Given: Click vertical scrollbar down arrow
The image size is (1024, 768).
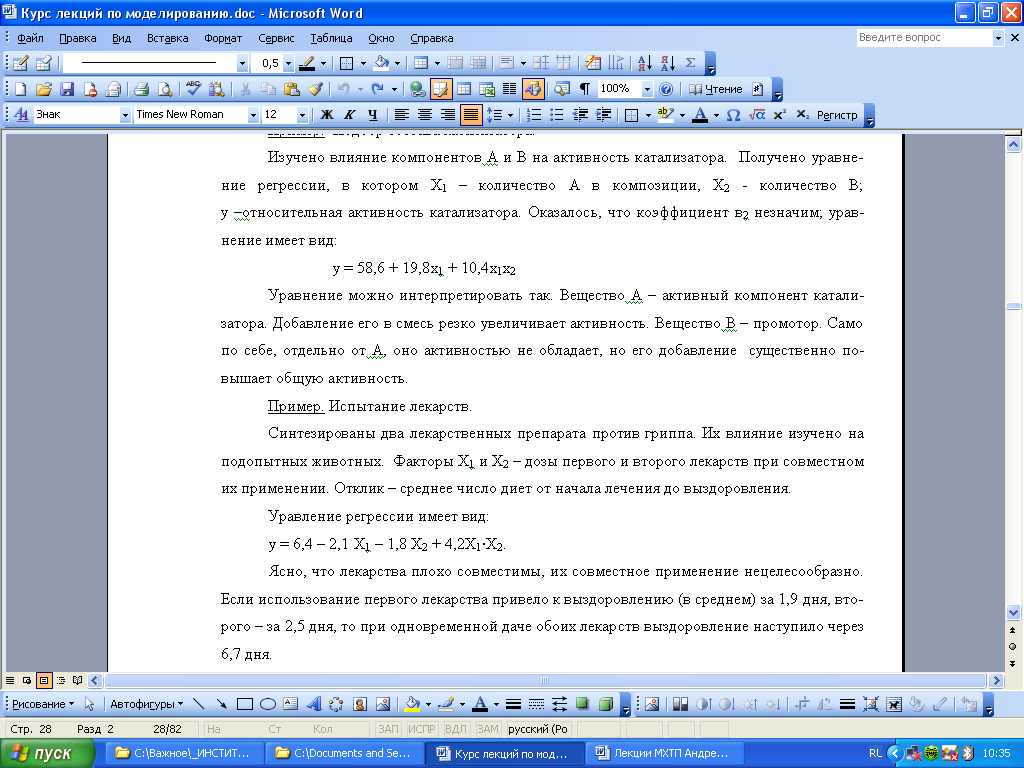Looking at the screenshot, I should (1013, 613).
